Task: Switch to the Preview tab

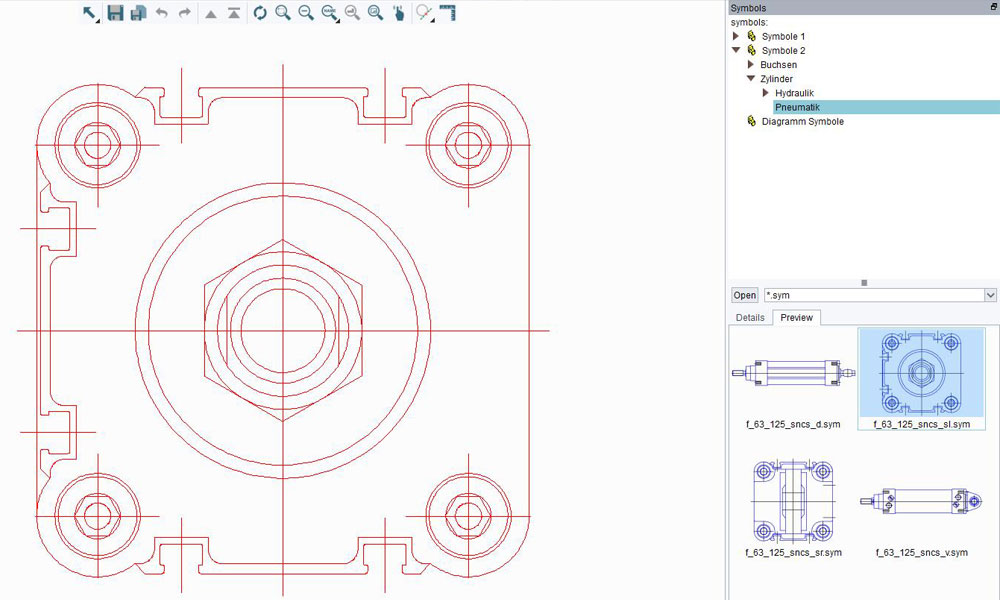Action: [796, 317]
